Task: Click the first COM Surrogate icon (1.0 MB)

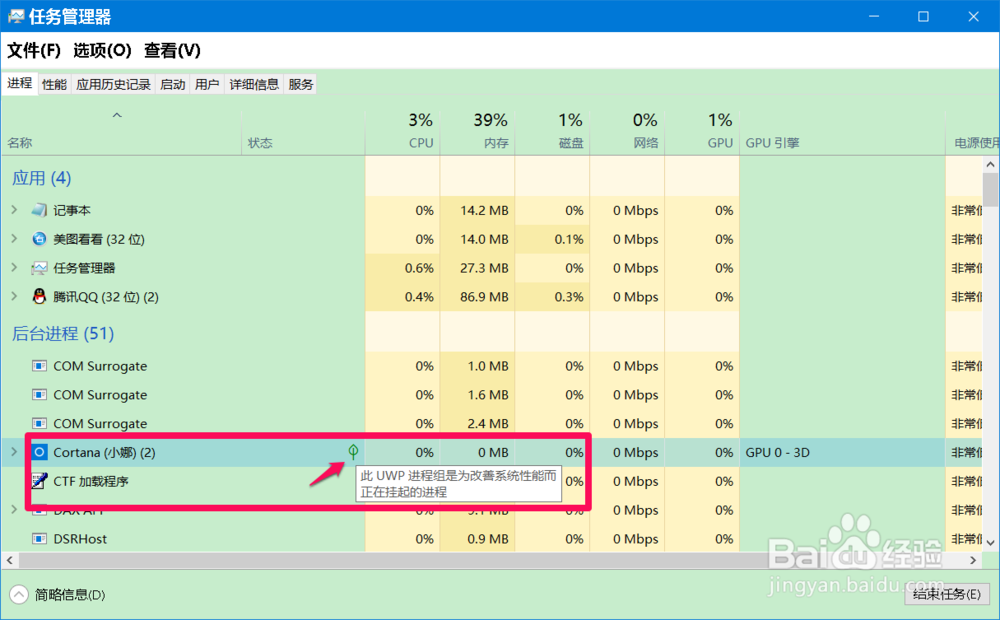Action: tap(39, 365)
